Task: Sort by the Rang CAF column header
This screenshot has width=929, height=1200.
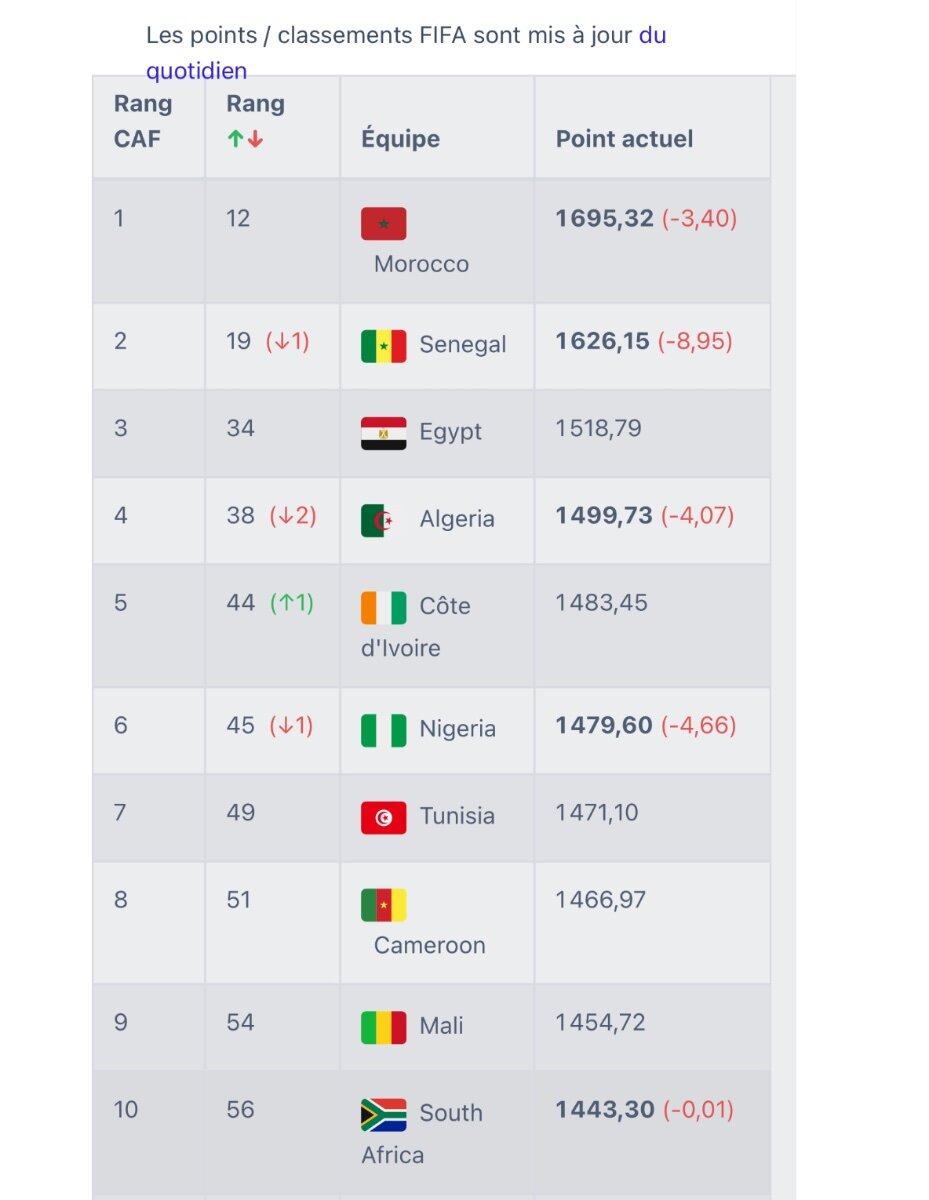Action: pos(143,121)
